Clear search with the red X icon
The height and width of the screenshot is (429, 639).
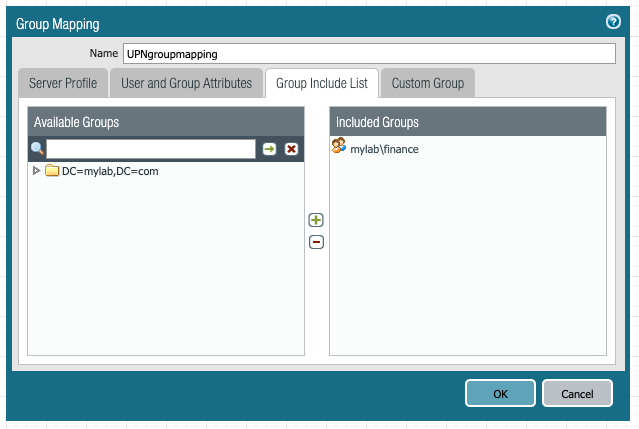(291, 149)
